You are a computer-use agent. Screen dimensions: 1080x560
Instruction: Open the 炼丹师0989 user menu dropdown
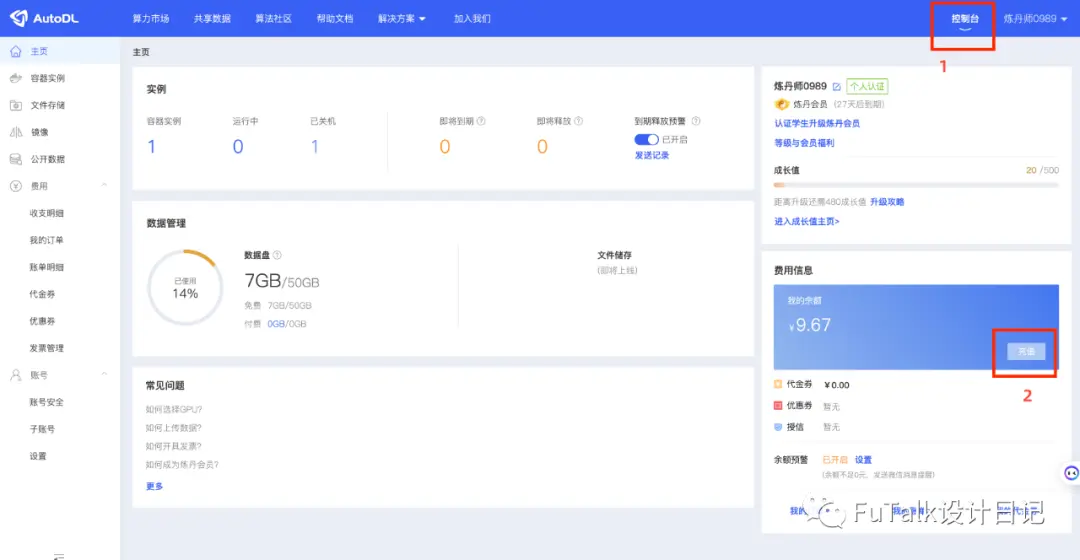[x=1035, y=19]
